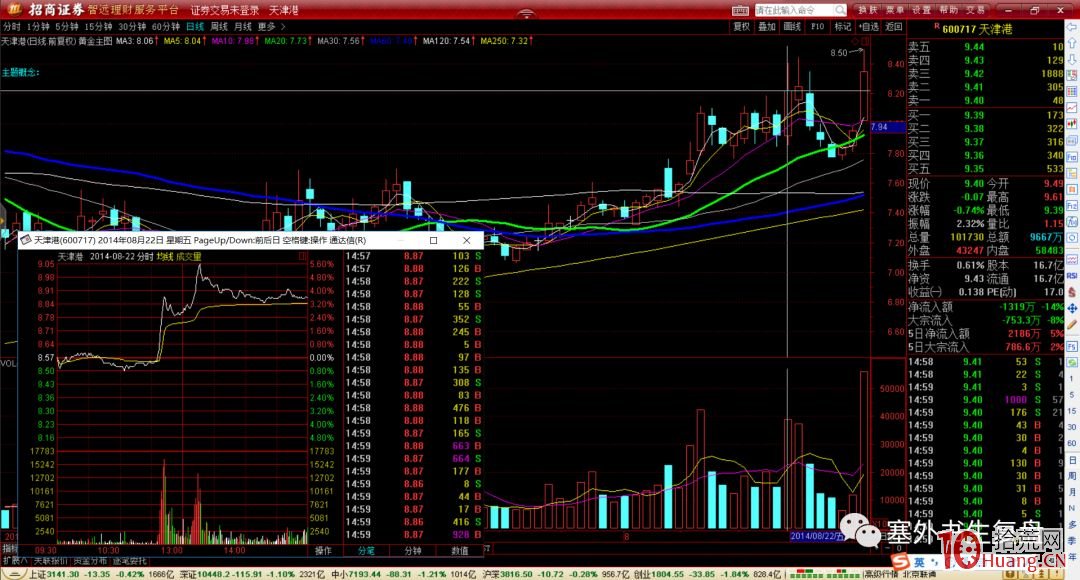
Task: Open the 菜单 menu
Action: tap(895, 10)
